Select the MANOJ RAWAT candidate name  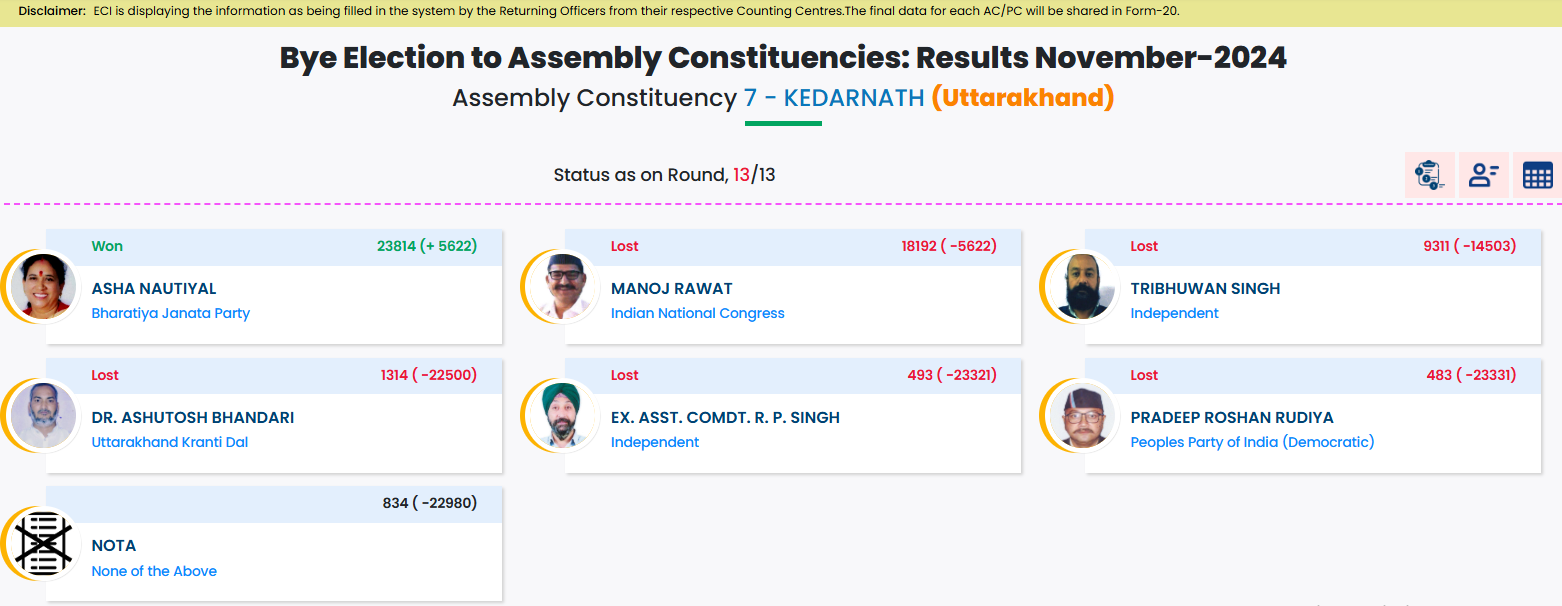671,288
